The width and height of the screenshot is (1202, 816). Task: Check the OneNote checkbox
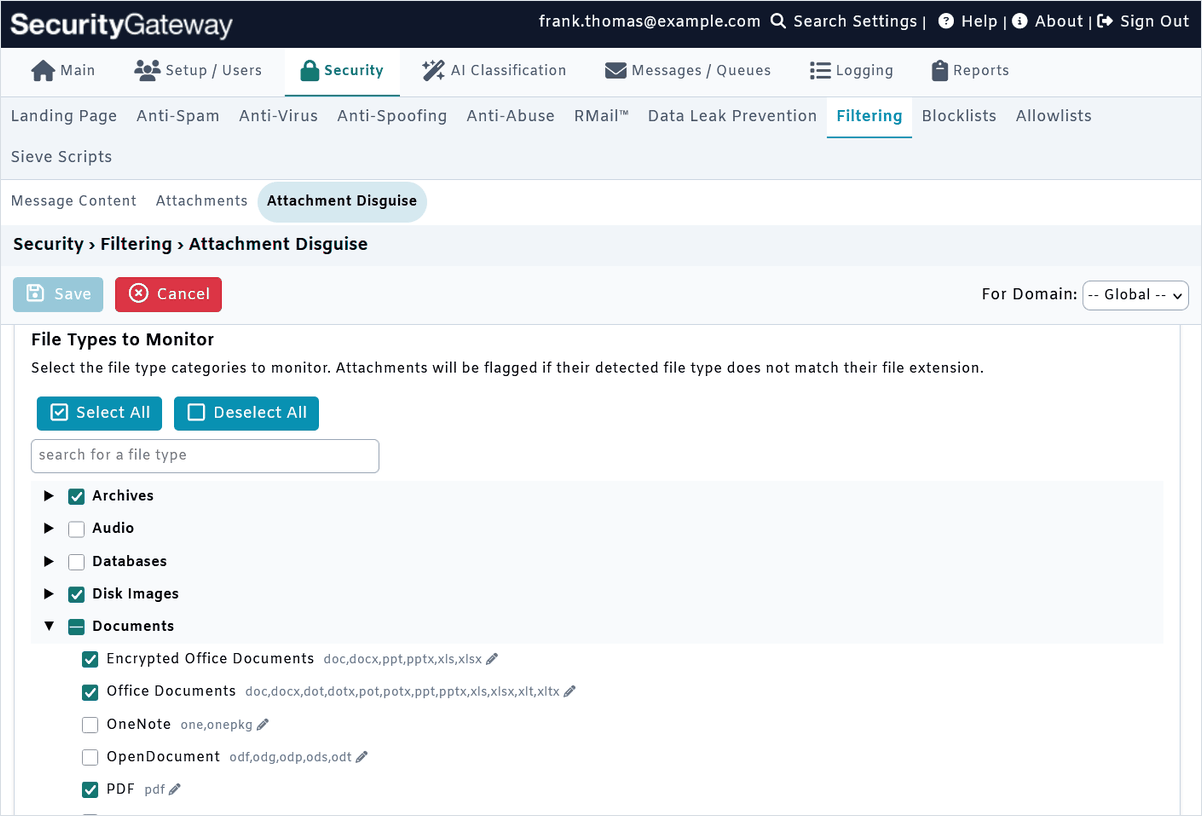90,725
